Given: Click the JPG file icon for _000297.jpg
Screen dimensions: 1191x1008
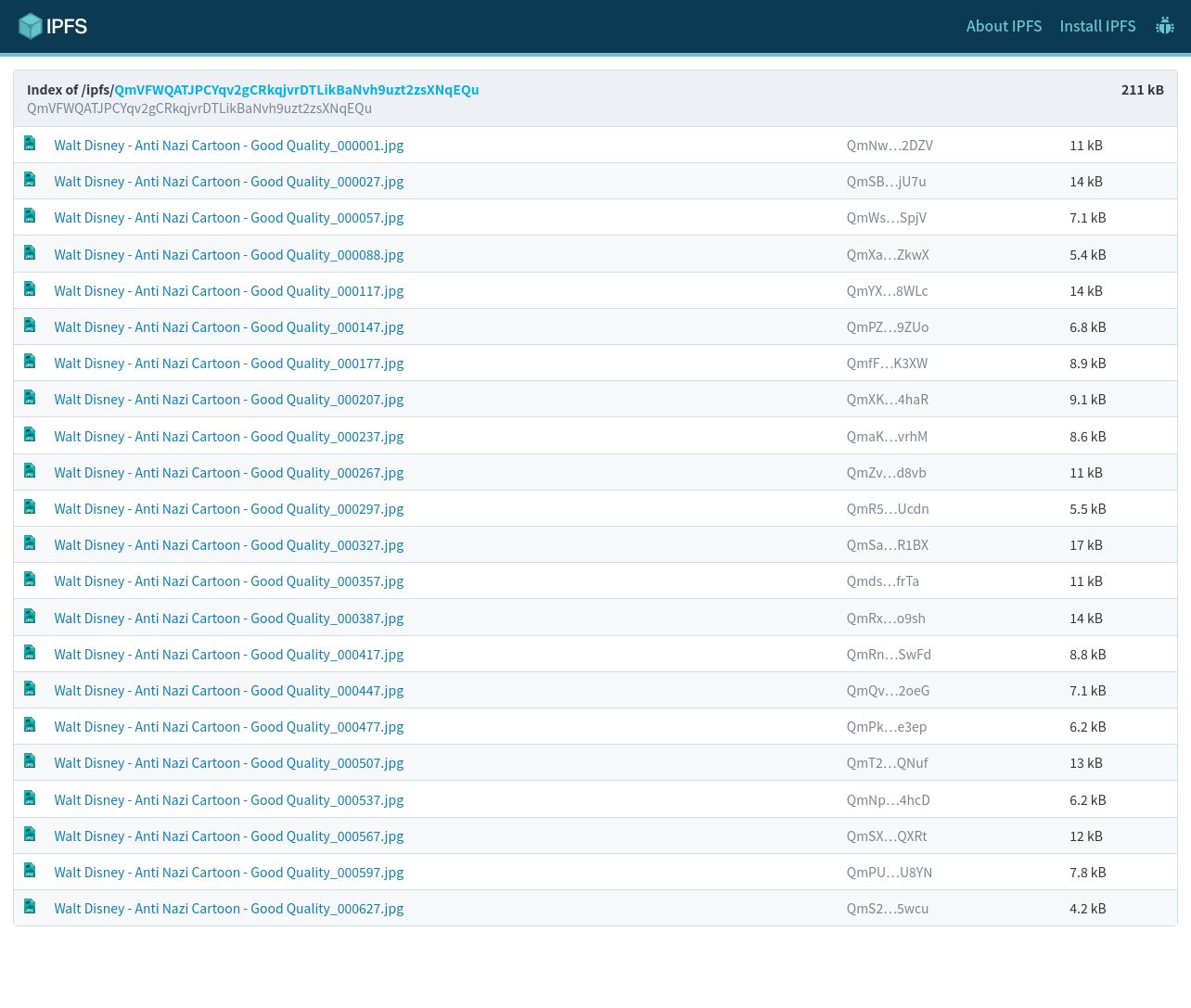Looking at the screenshot, I should (x=30, y=507).
